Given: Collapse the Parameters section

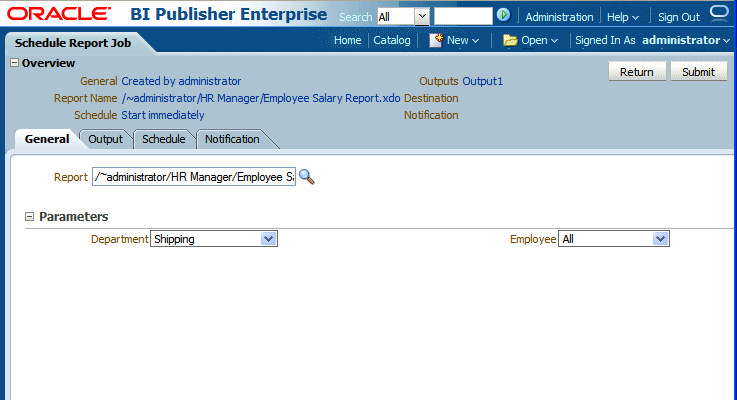Looking at the screenshot, I should [30, 217].
